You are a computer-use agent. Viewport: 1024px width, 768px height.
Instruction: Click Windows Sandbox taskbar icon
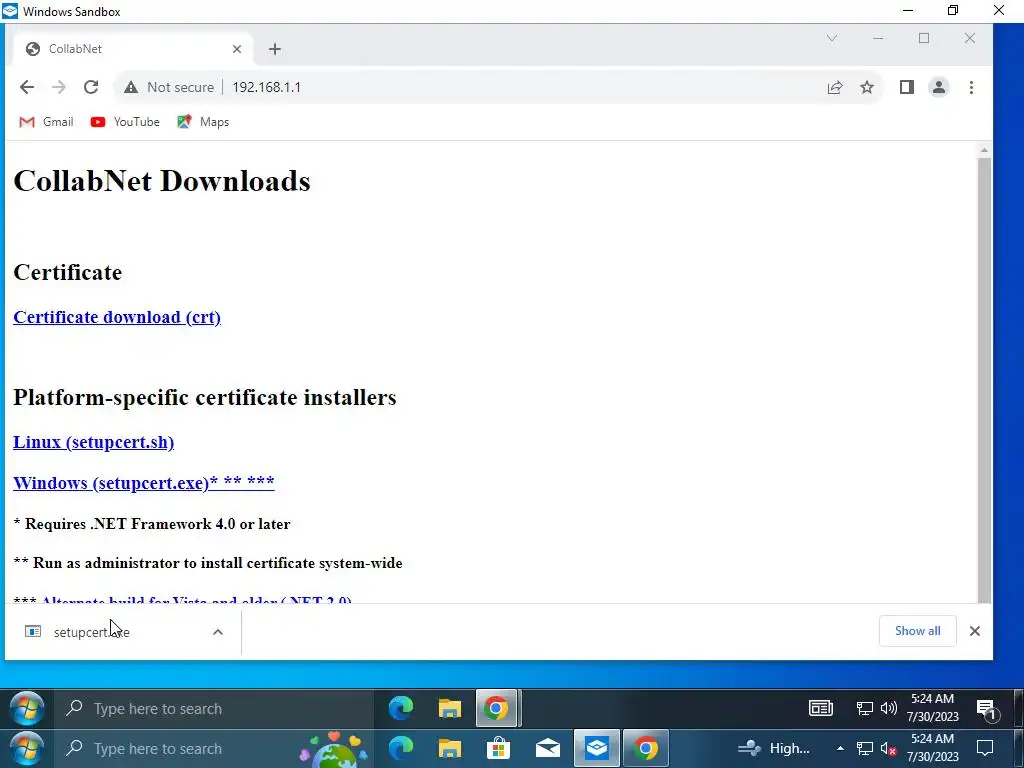click(596, 748)
